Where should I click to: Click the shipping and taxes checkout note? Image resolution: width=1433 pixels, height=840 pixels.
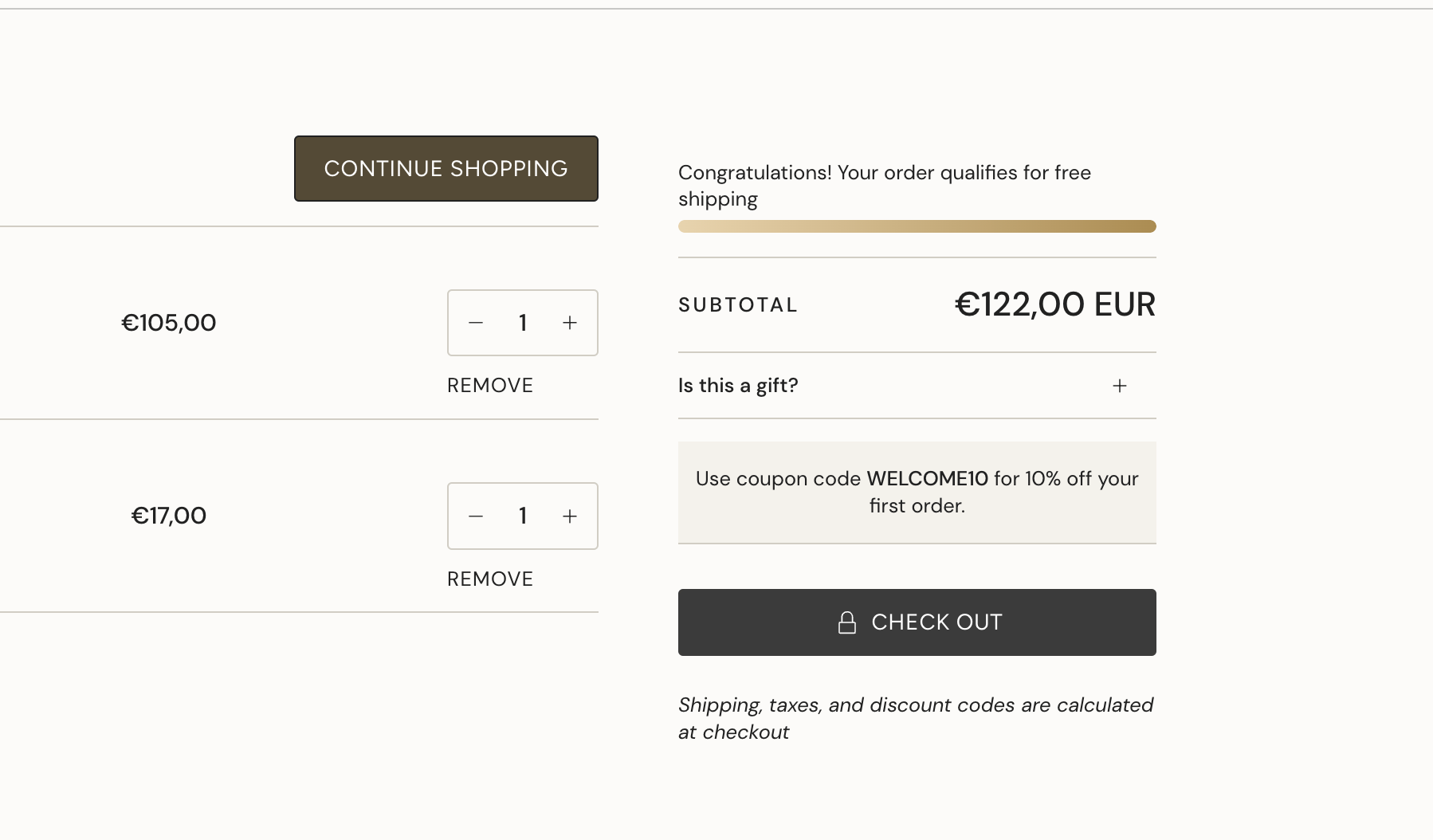click(916, 719)
